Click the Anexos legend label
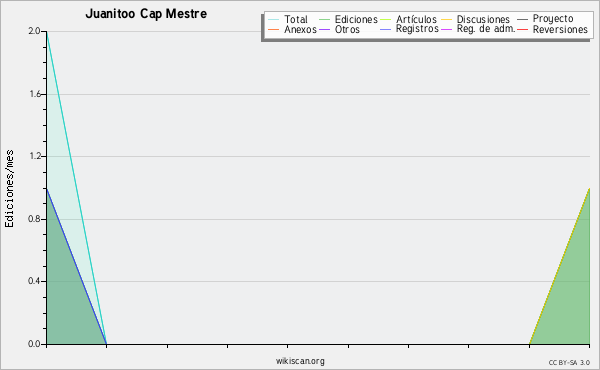 coord(300,29)
